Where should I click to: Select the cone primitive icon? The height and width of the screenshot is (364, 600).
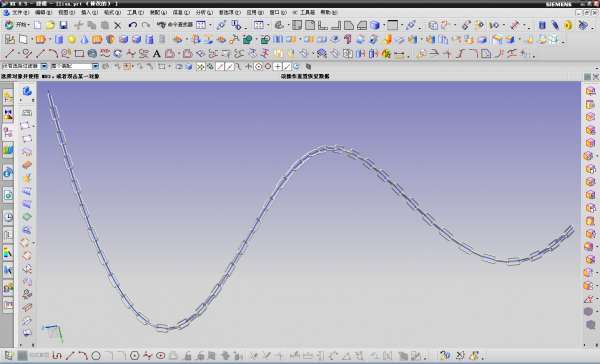(x=84, y=39)
